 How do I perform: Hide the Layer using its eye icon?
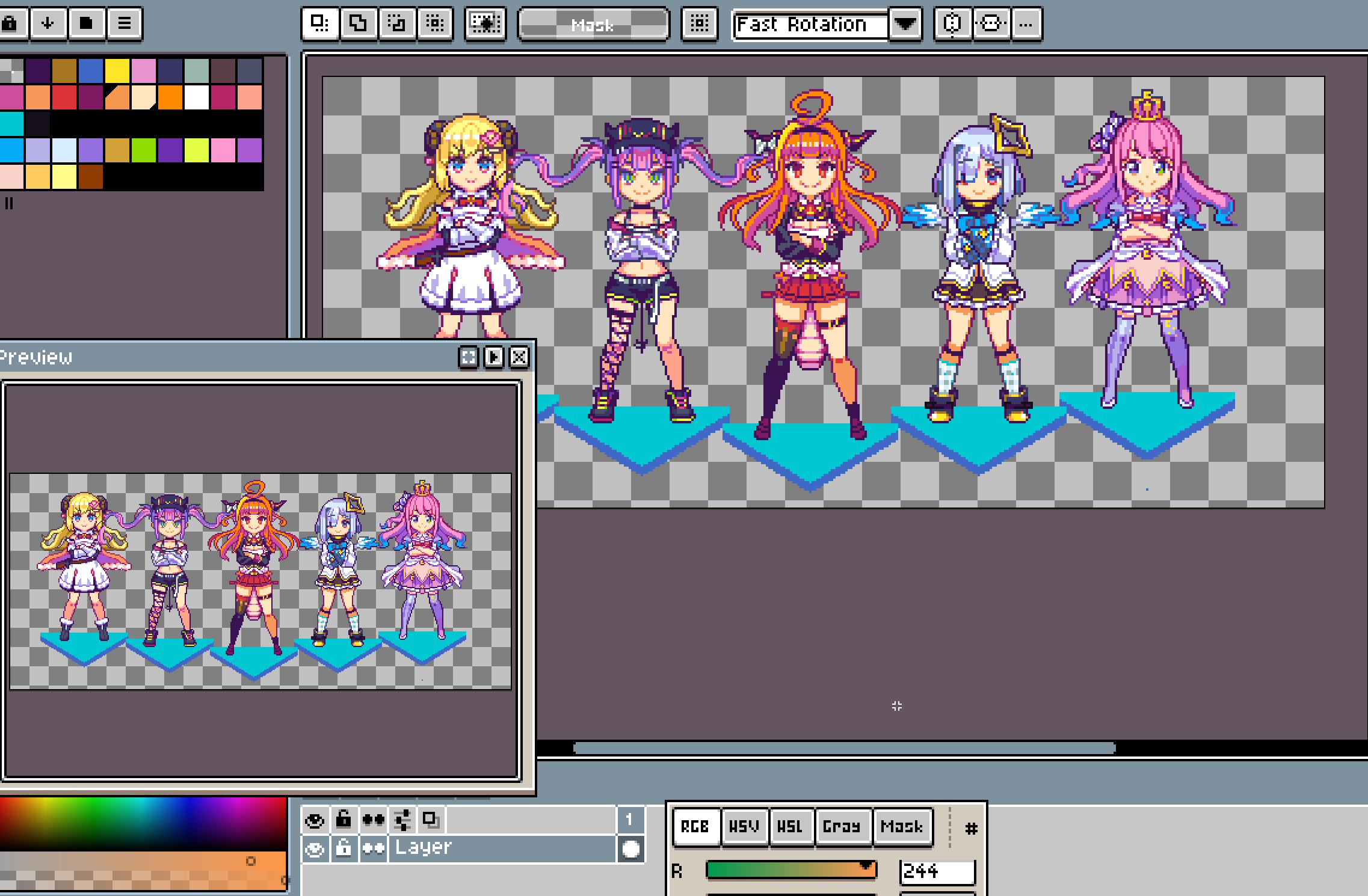point(315,849)
